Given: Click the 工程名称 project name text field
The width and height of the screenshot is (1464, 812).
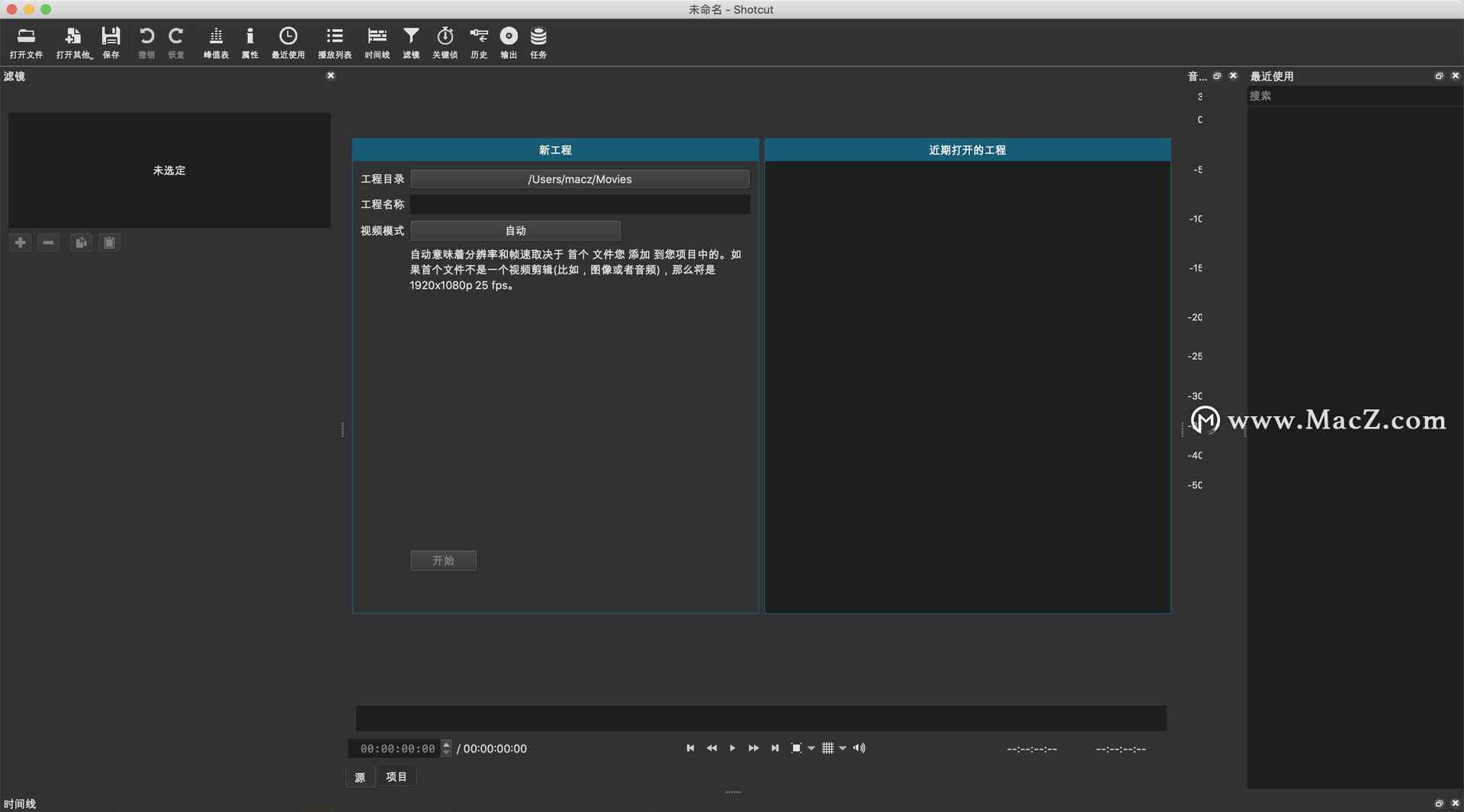Looking at the screenshot, I should (579, 204).
